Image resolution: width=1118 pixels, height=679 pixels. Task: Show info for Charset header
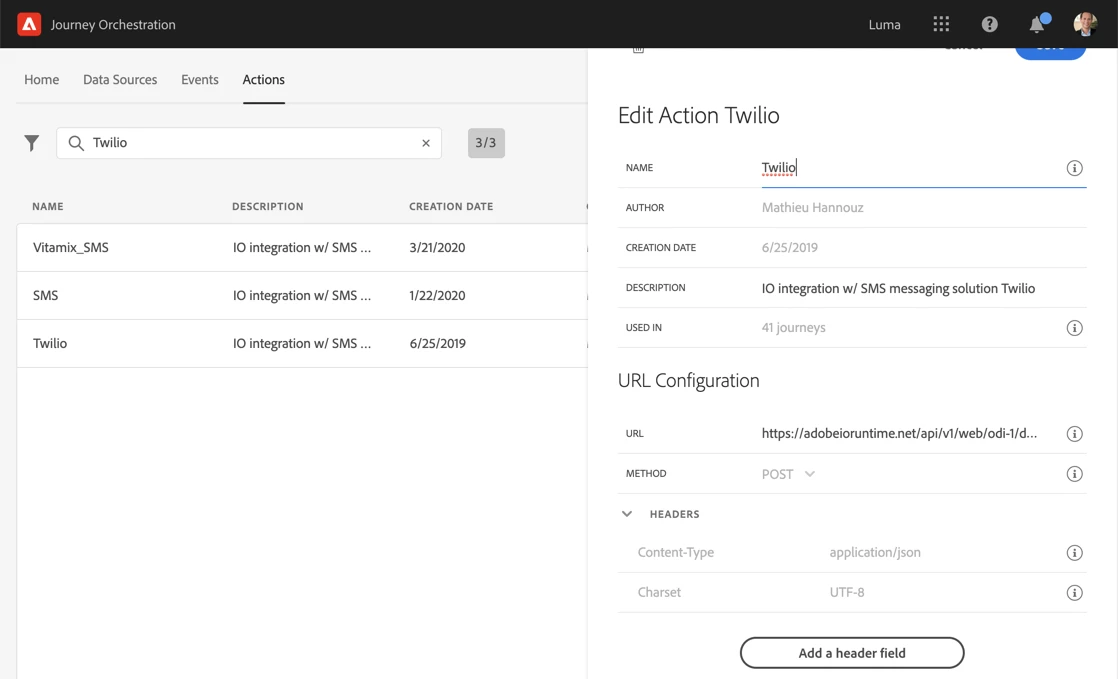(1075, 593)
